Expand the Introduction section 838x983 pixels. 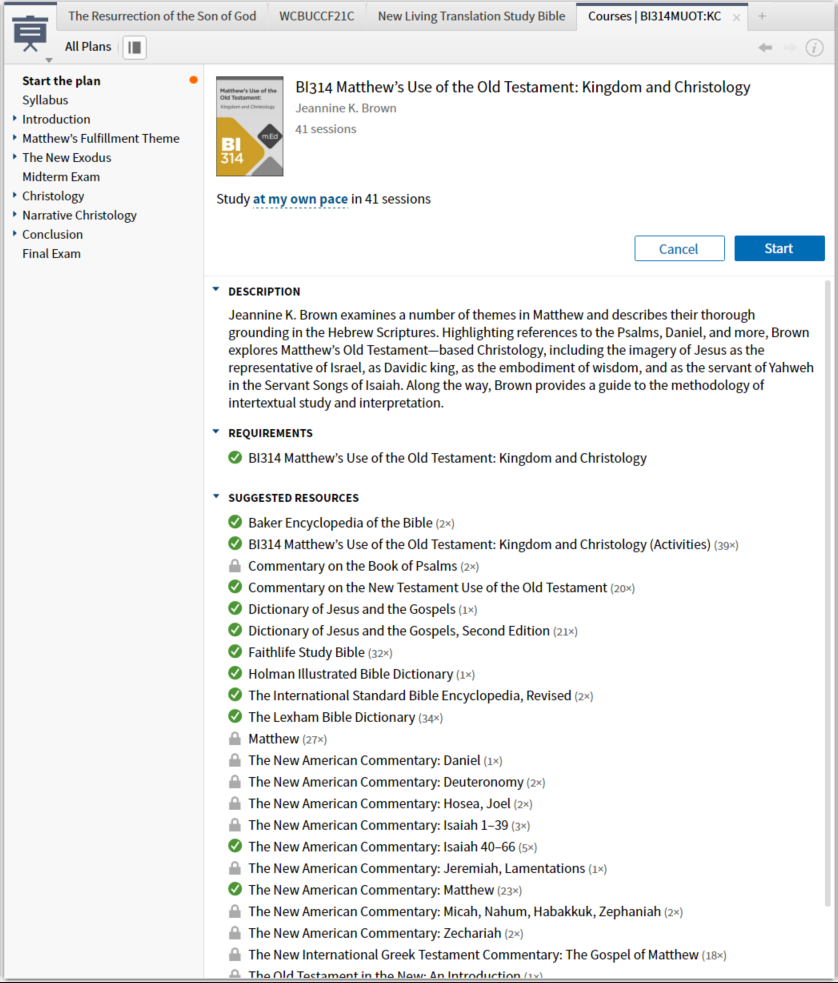(x=14, y=118)
